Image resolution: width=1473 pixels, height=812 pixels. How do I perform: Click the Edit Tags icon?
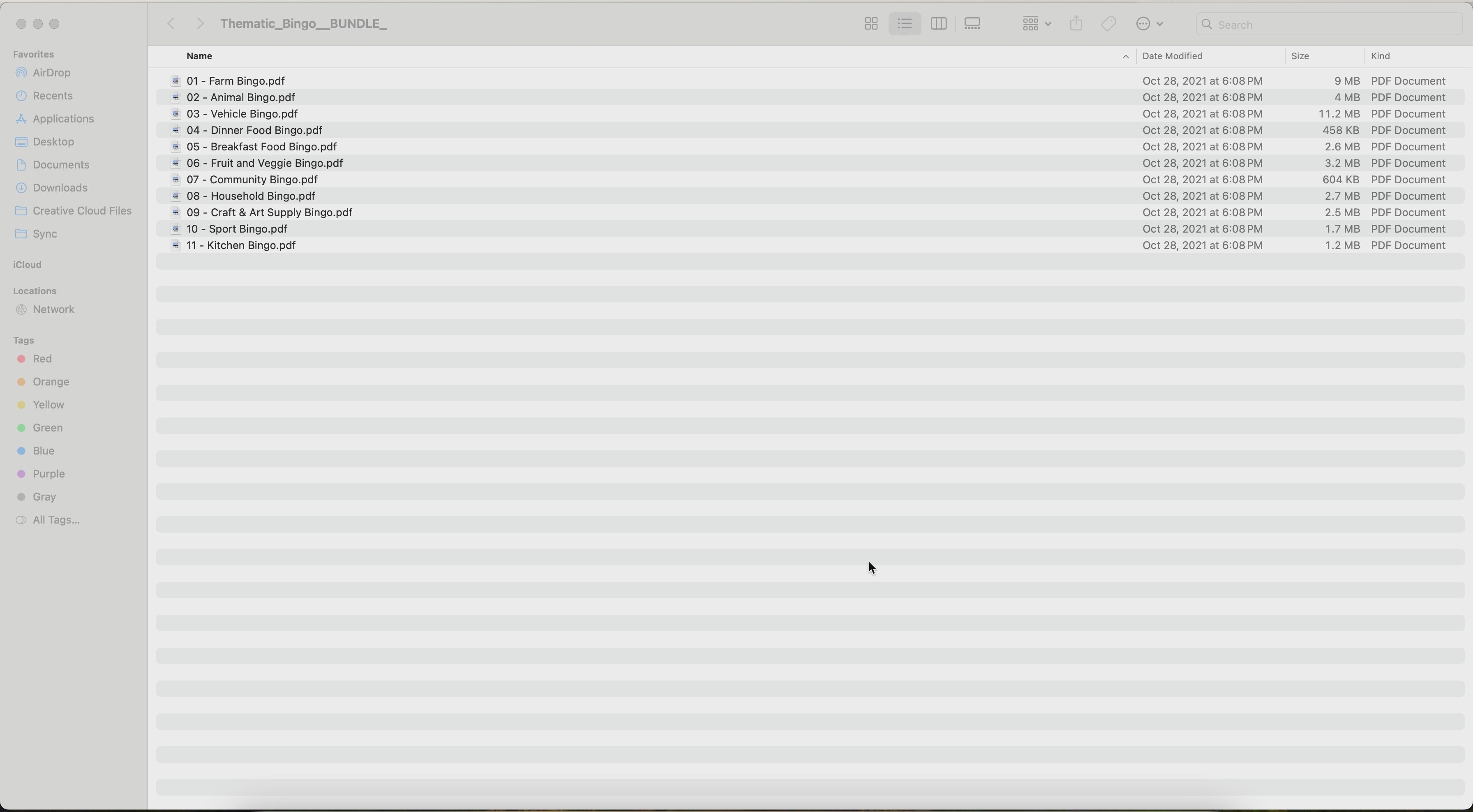tap(1108, 24)
